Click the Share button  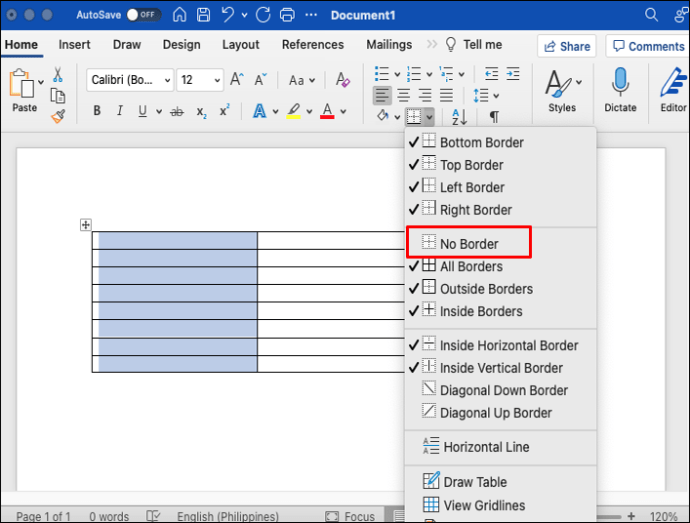566,46
